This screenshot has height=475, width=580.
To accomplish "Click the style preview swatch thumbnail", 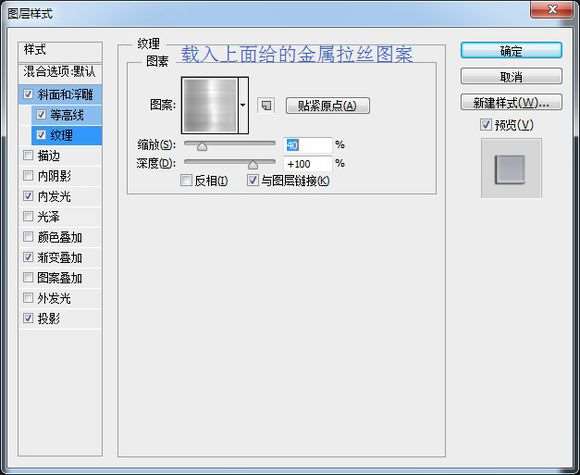I will click(511, 168).
